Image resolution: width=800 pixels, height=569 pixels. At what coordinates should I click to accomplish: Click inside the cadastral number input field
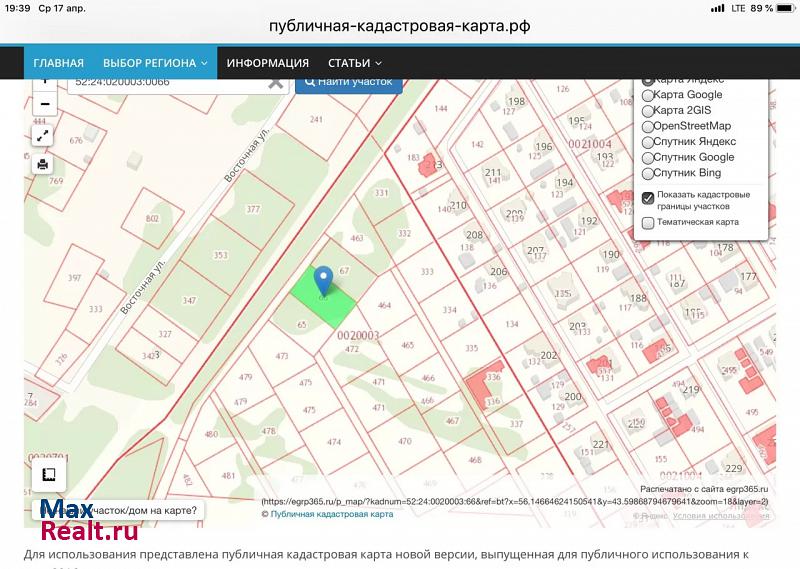[x=165, y=83]
